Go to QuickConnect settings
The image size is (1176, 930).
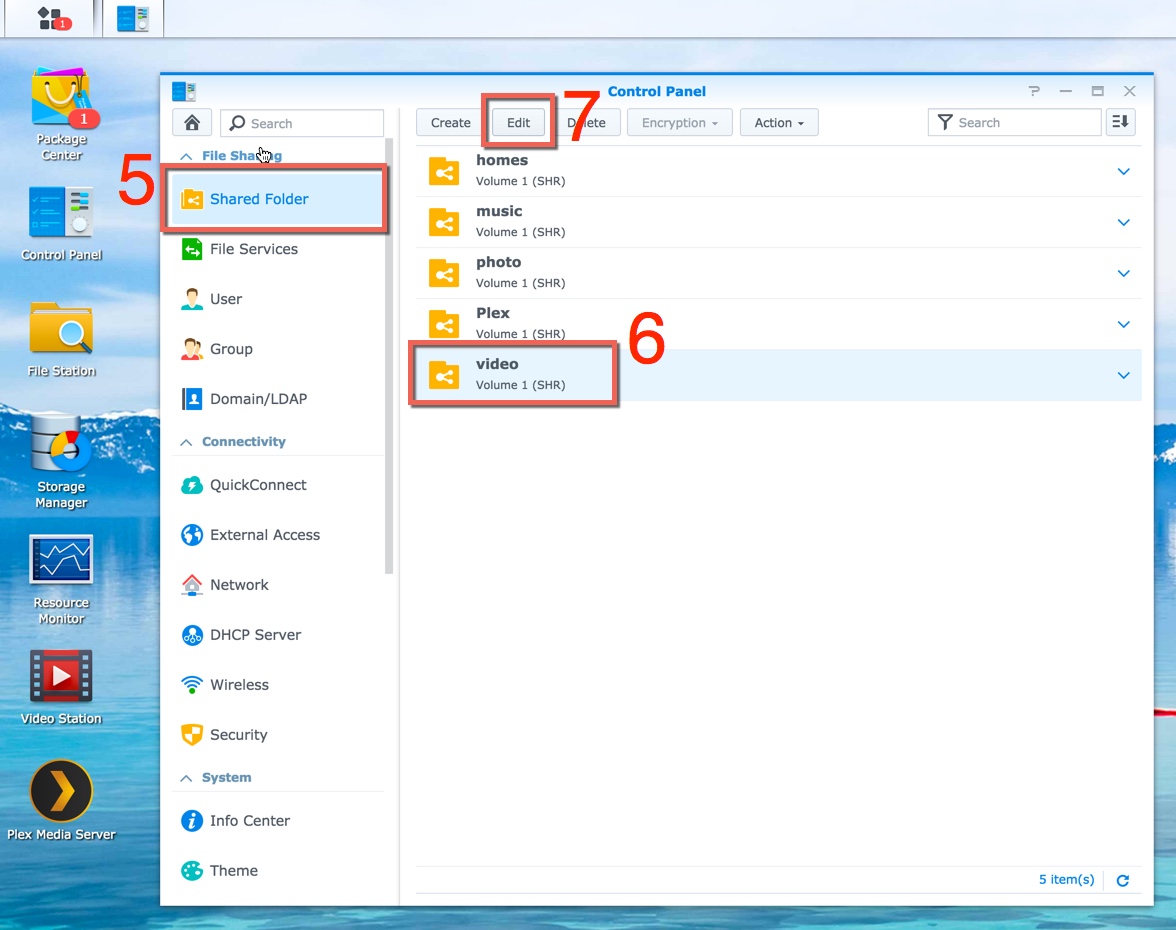click(x=257, y=485)
